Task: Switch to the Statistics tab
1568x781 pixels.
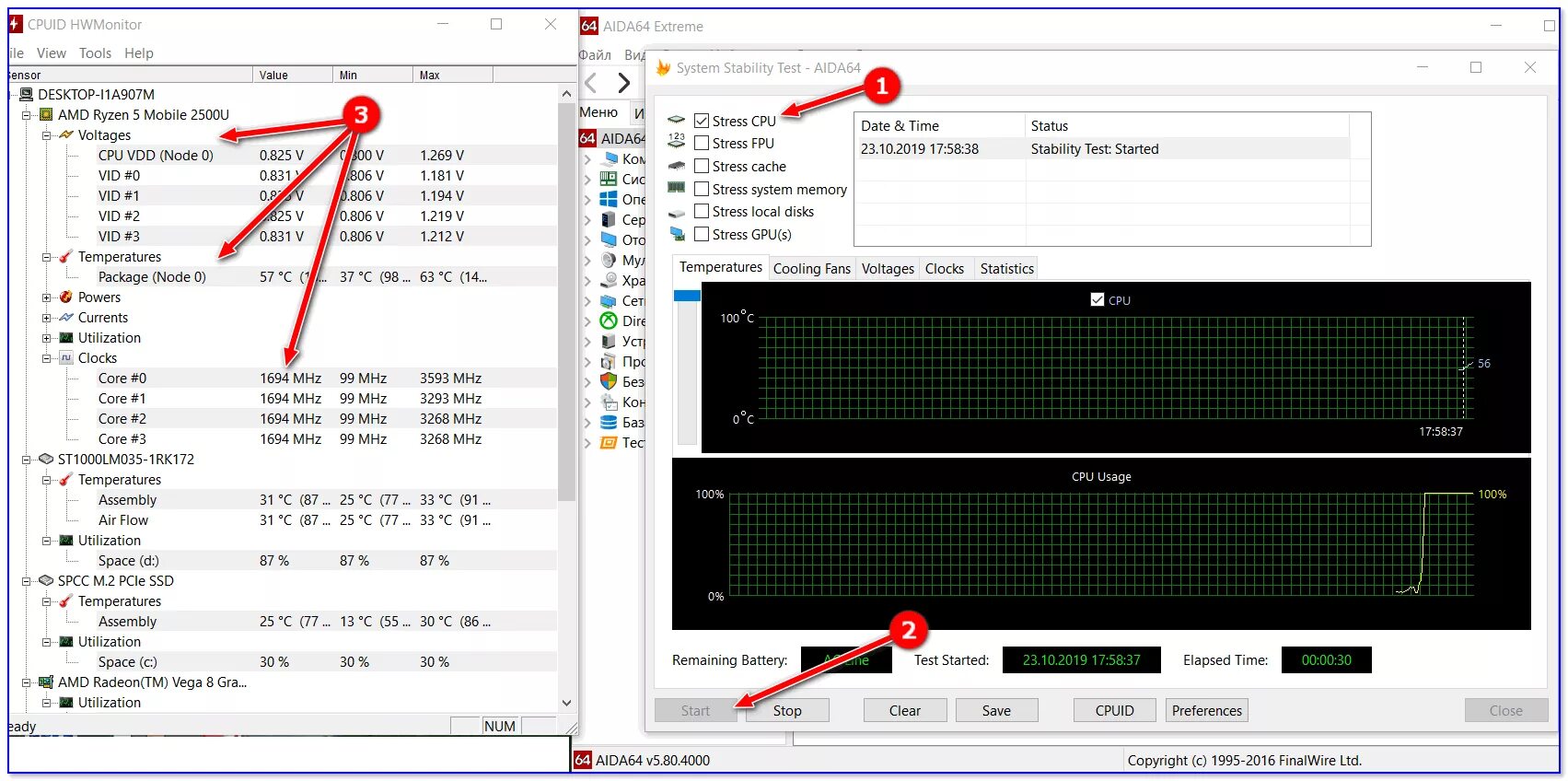Action: tap(1006, 268)
